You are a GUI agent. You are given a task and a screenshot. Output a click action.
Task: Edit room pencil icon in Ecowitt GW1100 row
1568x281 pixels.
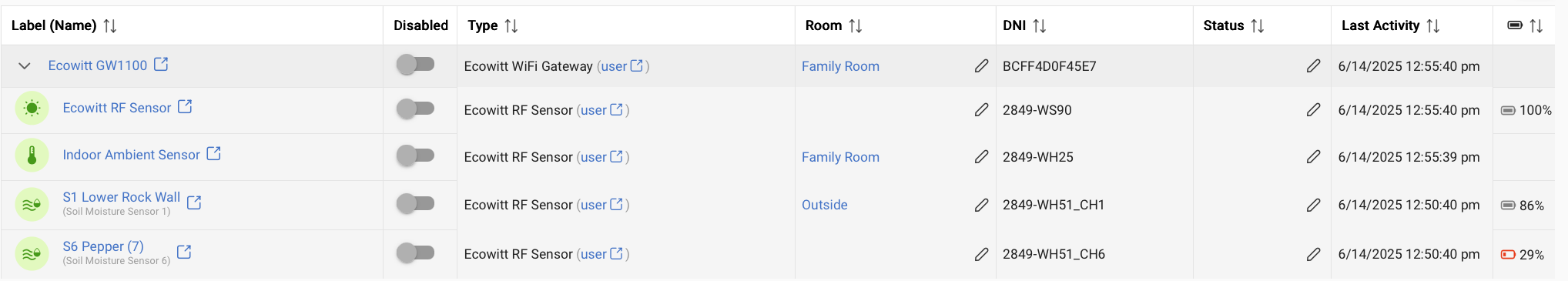(981, 66)
